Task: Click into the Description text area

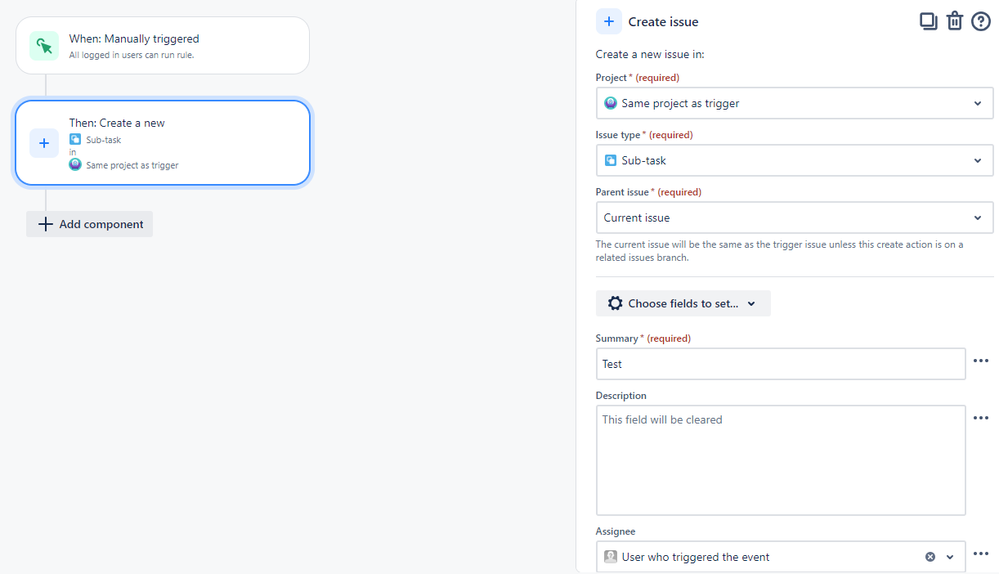Action: pyautogui.click(x=780, y=460)
